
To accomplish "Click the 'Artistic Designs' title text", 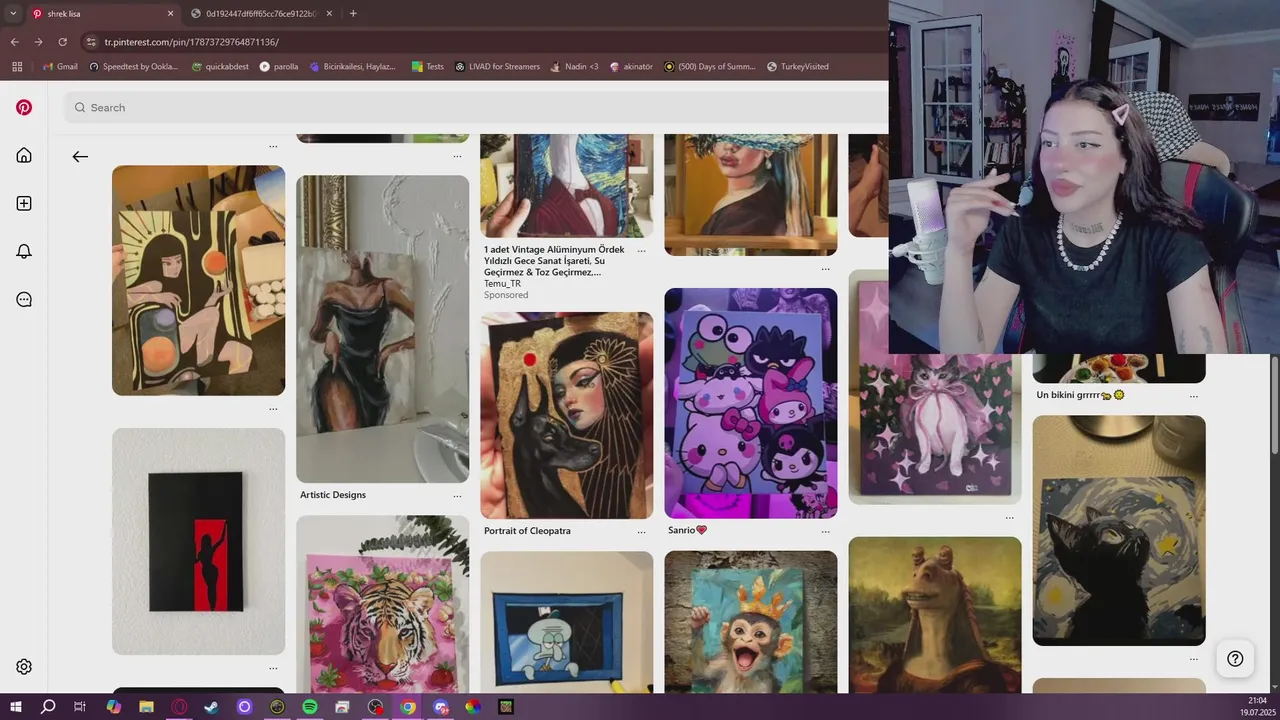I will pos(333,495).
